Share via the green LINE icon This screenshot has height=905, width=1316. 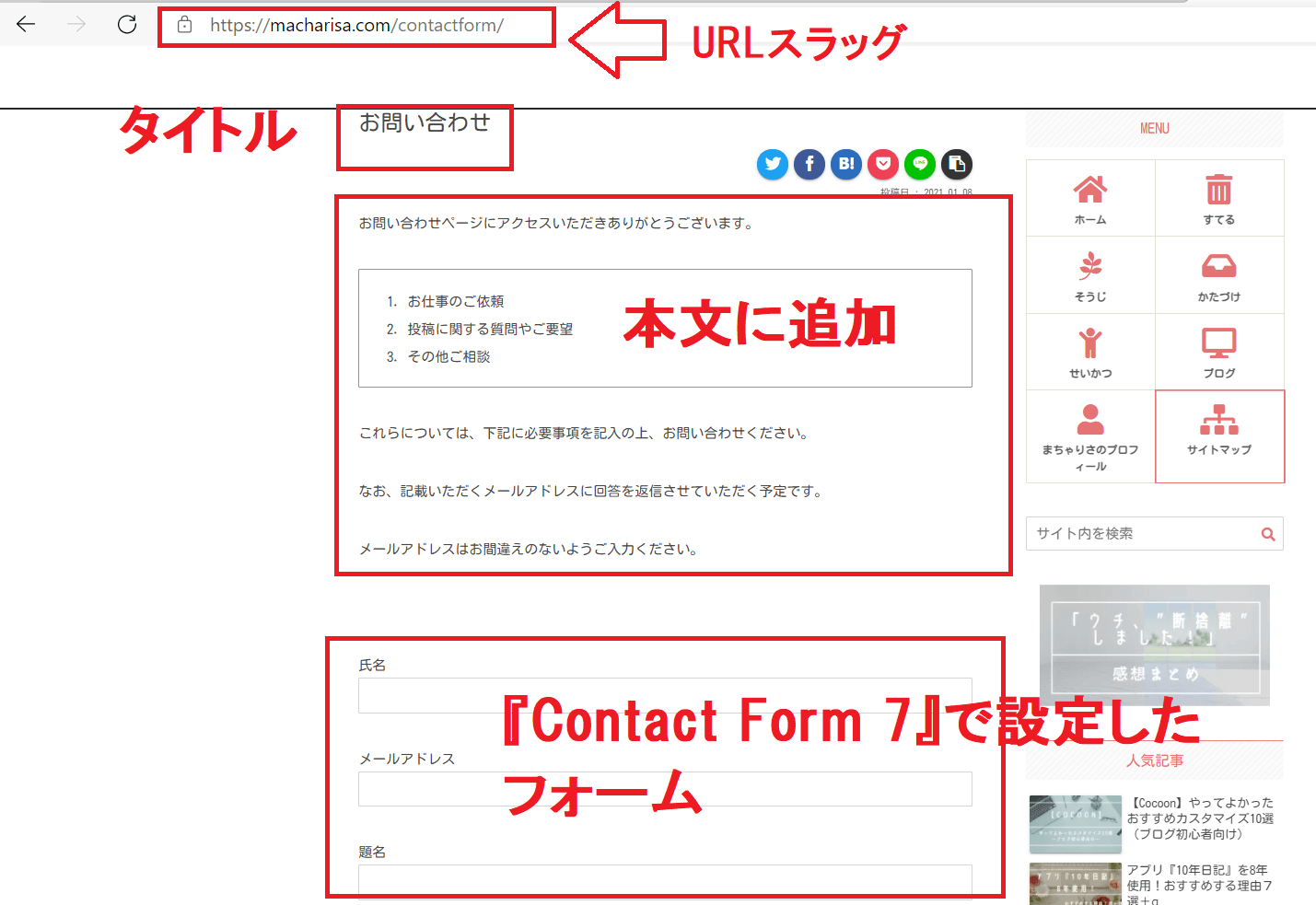click(x=920, y=164)
